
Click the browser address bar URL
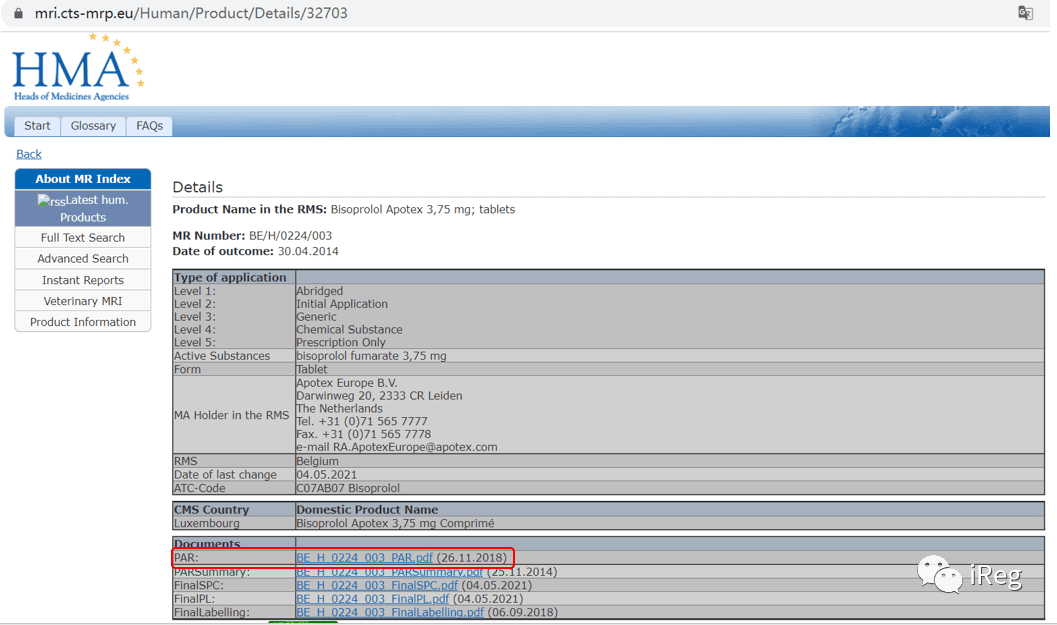(x=191, y=13)
